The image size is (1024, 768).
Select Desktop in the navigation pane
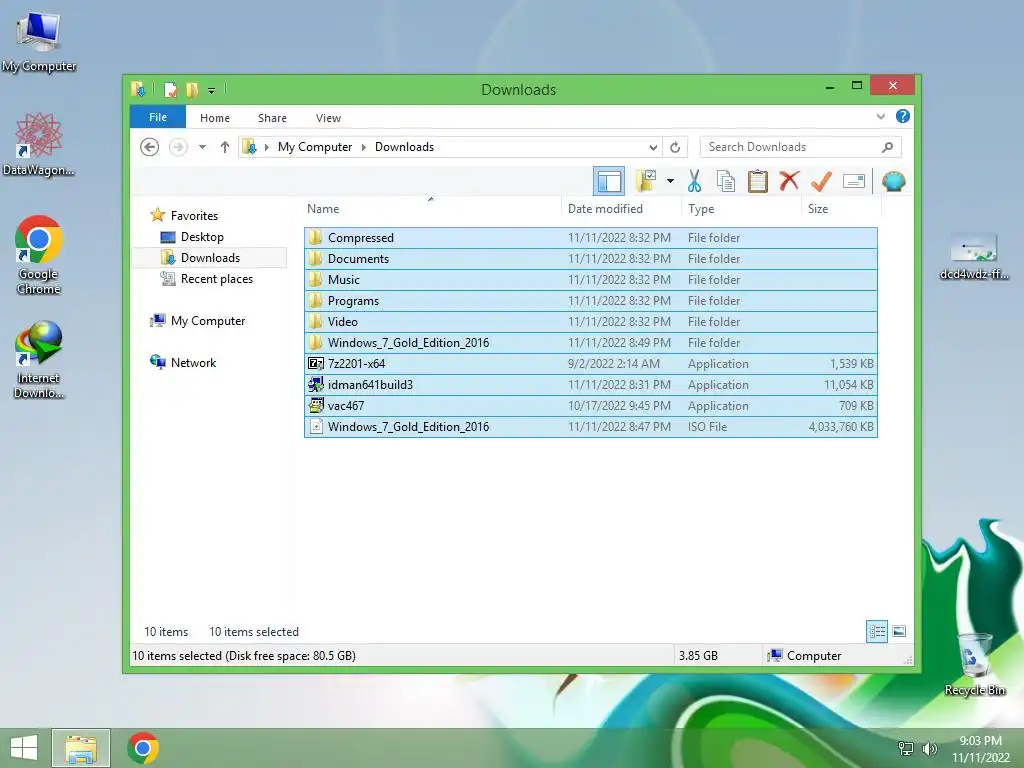[202, 237]
